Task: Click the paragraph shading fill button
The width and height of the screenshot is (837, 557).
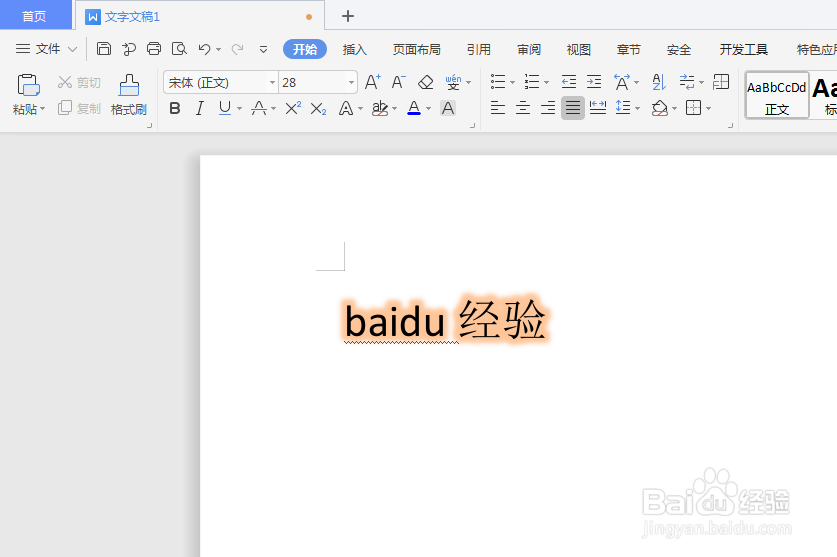Action: [x=660, y=108]
